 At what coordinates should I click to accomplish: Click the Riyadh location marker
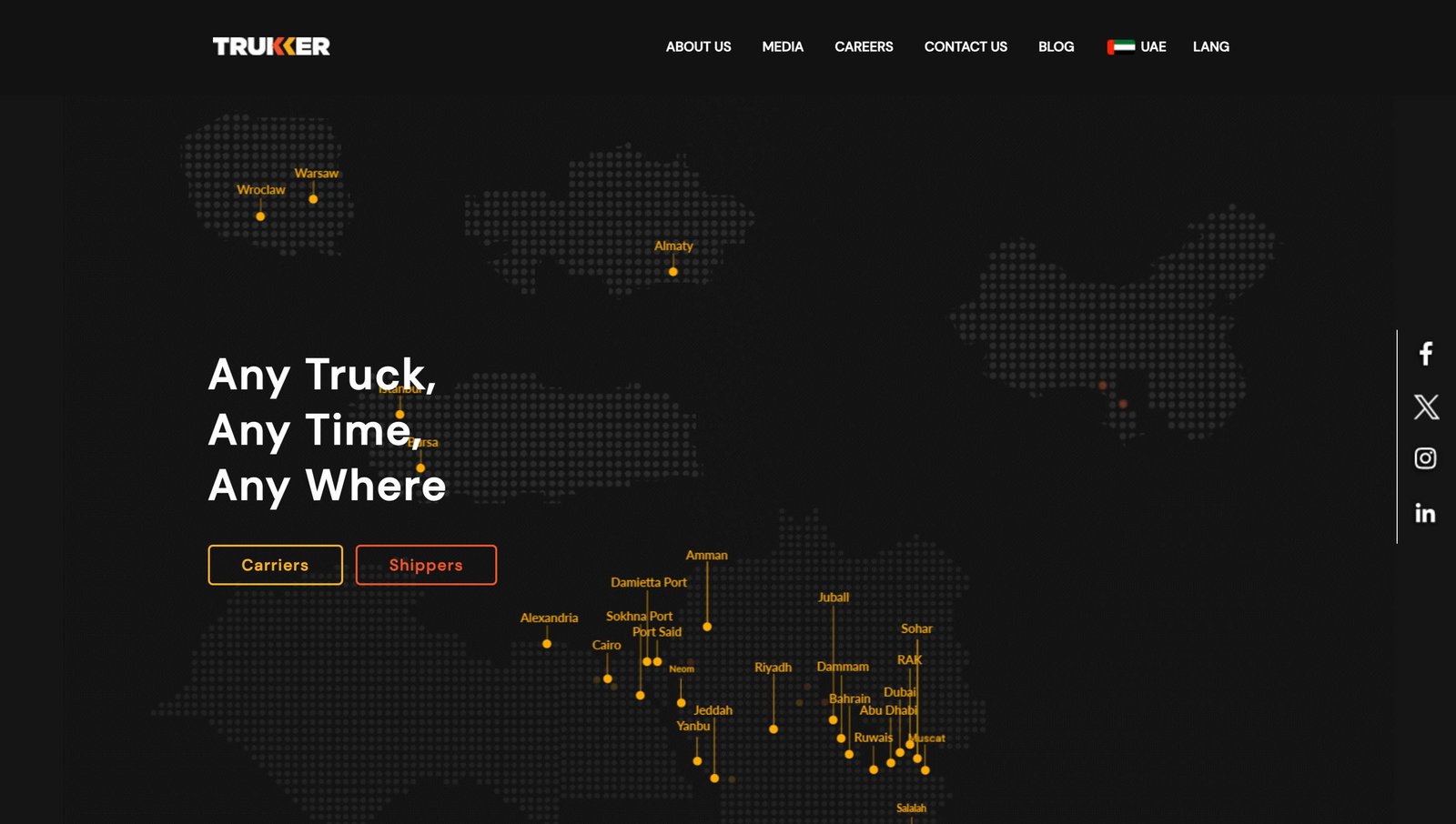[773, 729]
